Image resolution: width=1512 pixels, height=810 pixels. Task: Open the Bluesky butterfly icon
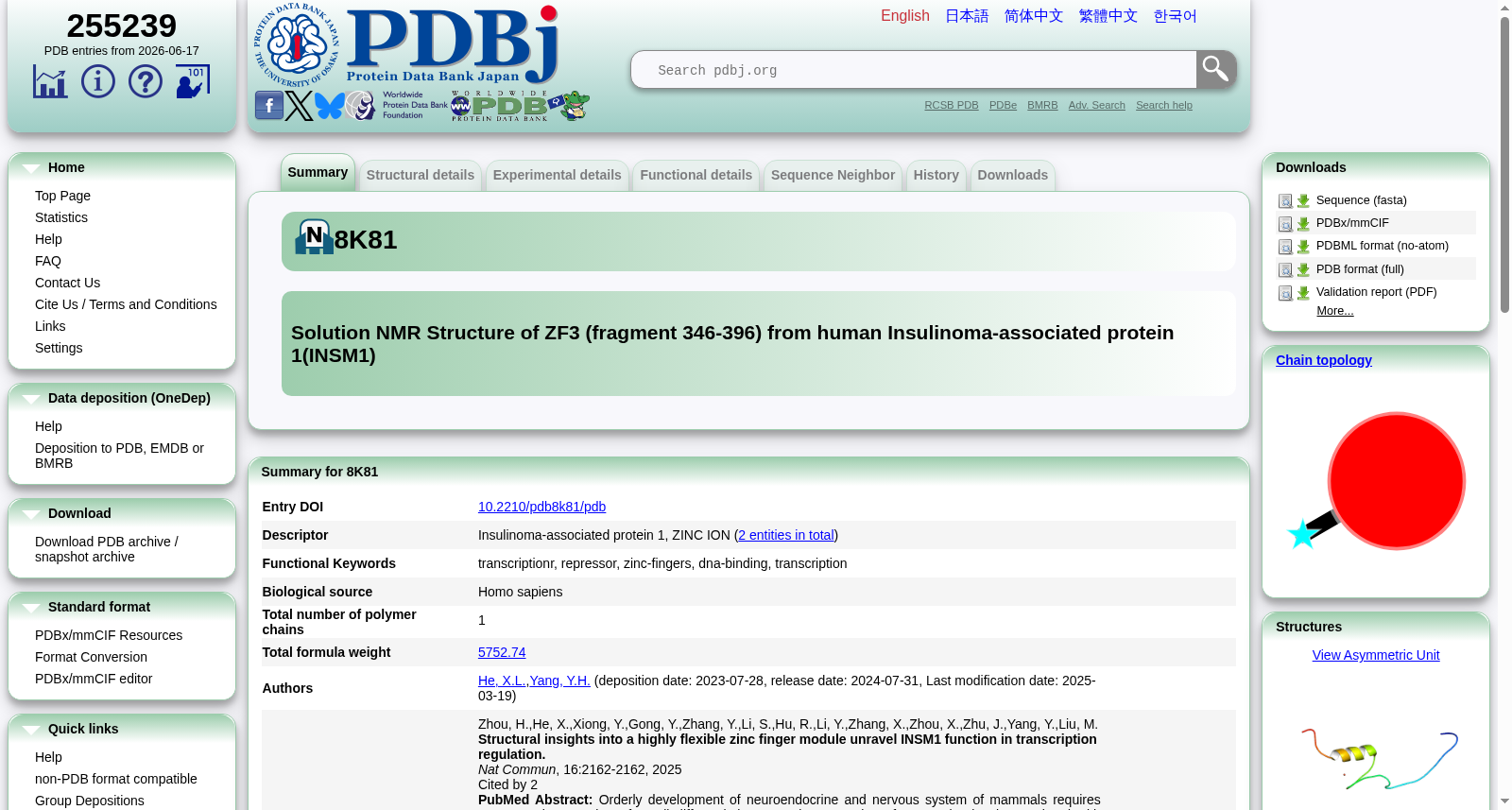pos(330,105)
